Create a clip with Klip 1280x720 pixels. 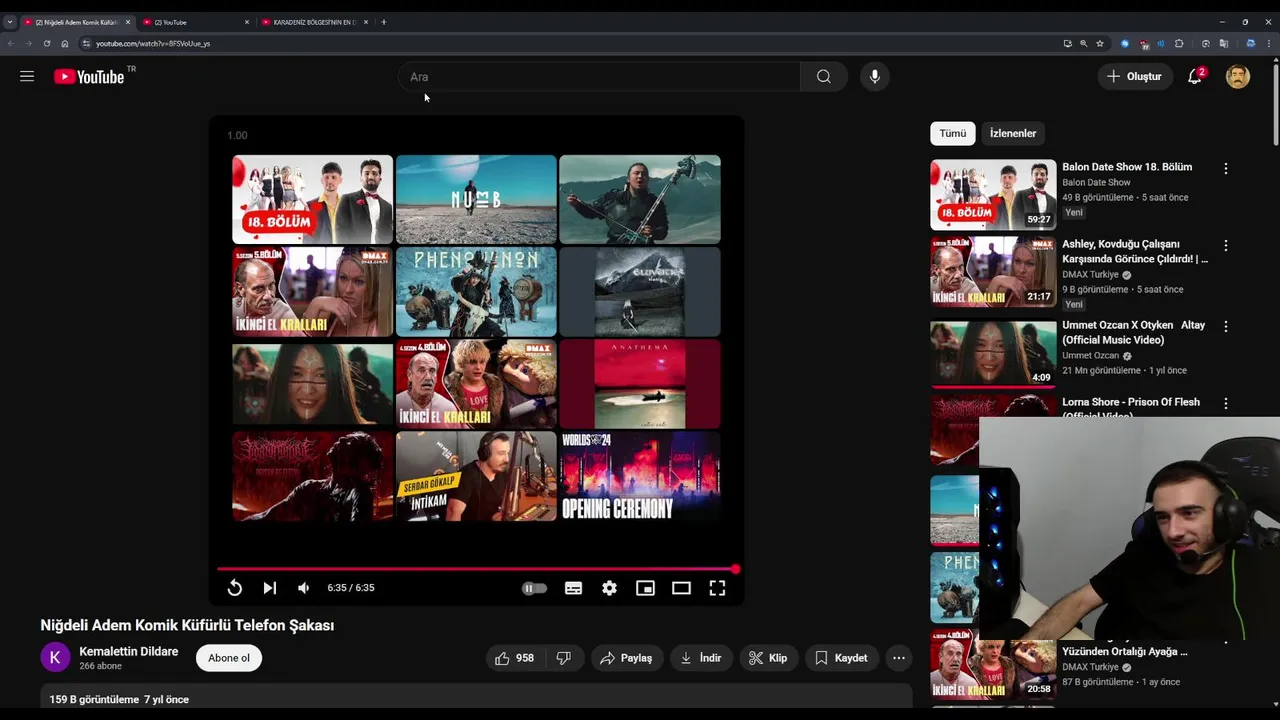coord(768,658)
